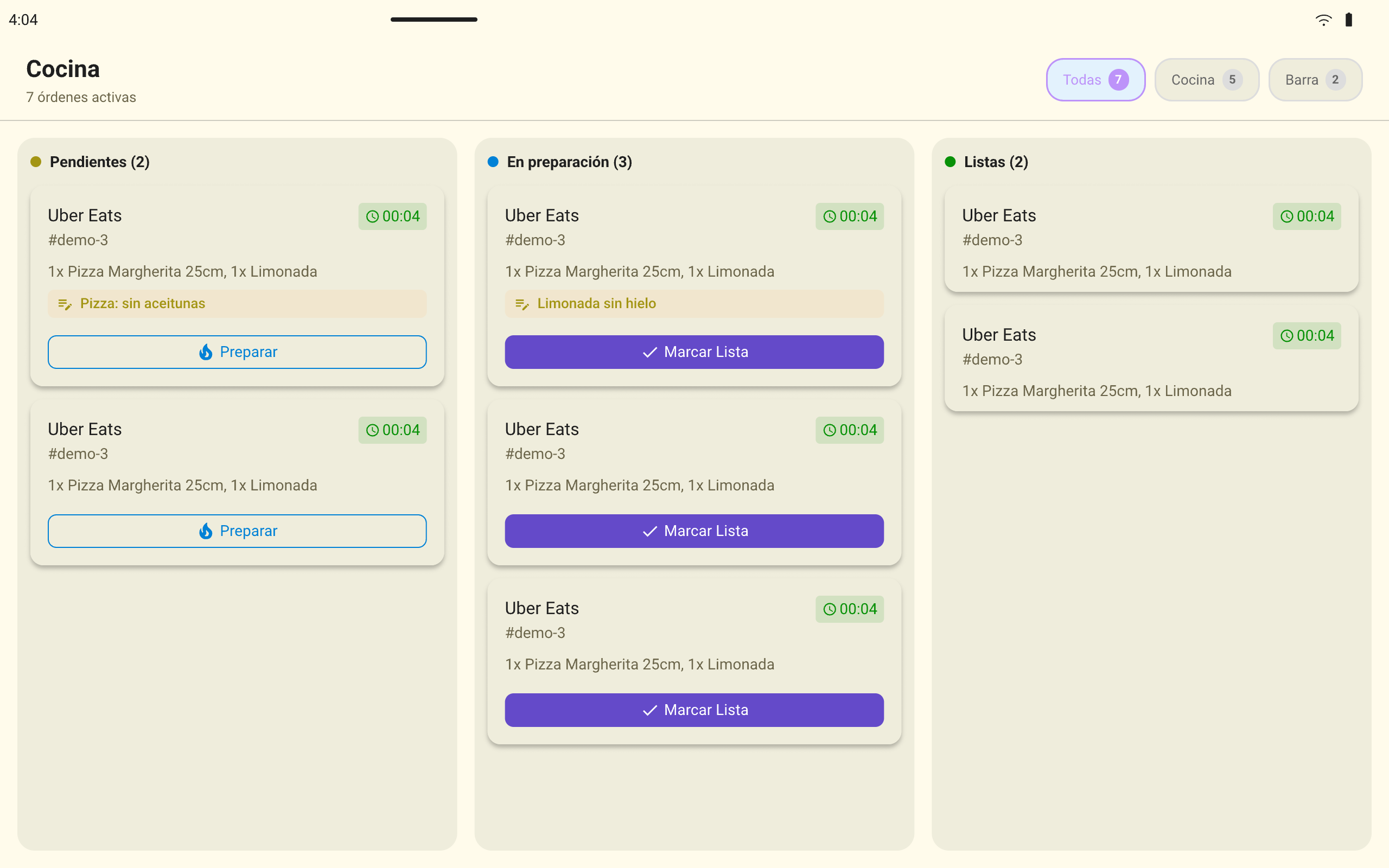1389x868 pixels.
Task: Tap the top handle bar
Action: tap(434, 20)
